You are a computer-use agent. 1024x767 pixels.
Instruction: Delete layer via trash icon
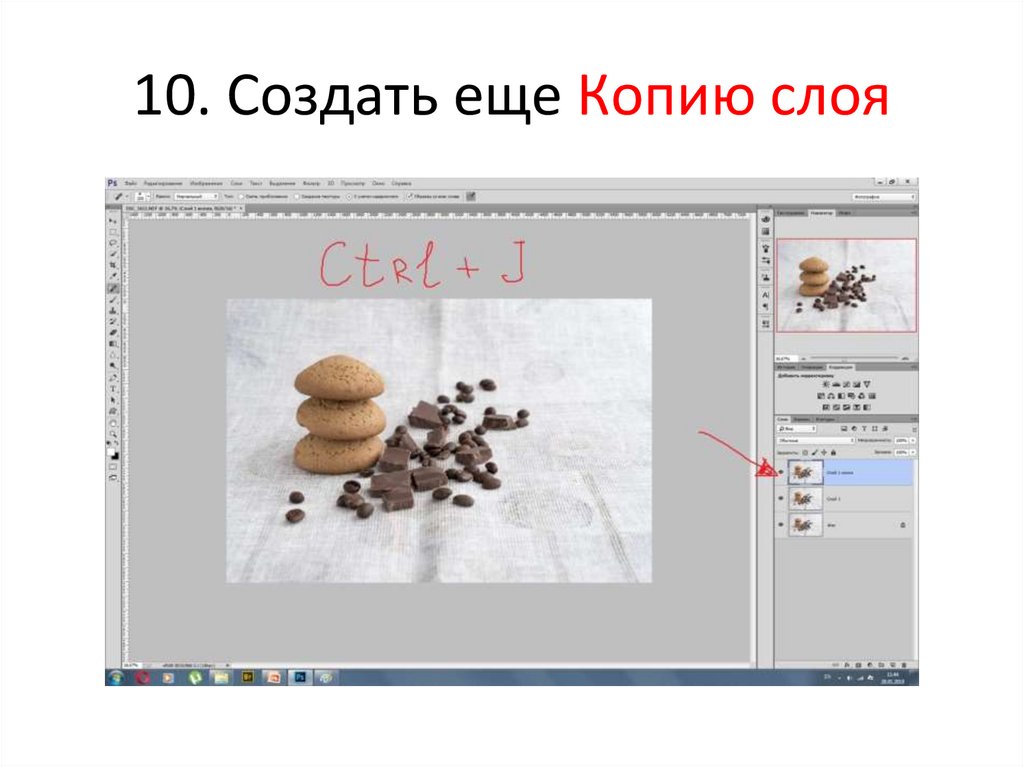click(903, 664)
